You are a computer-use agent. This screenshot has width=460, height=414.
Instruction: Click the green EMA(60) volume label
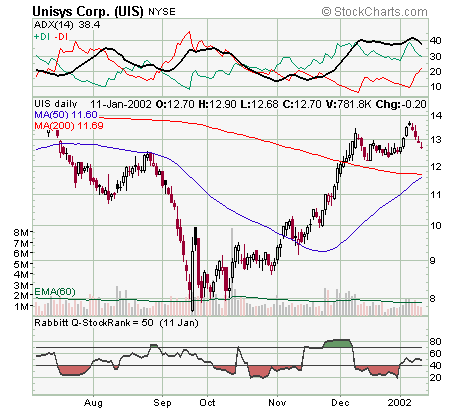tap(55, 292)
